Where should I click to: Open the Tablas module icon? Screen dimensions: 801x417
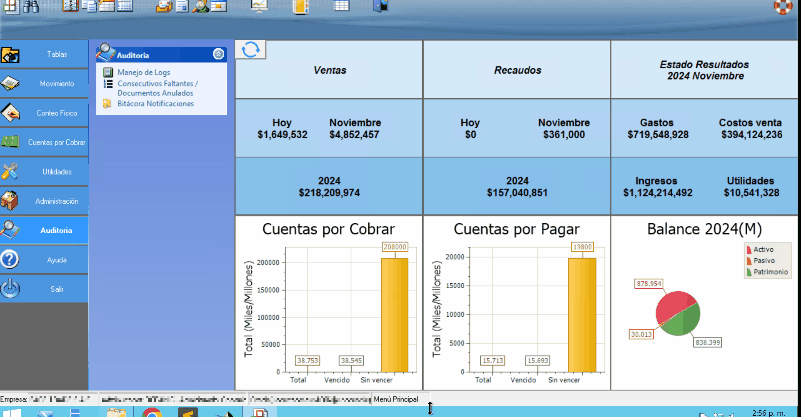[x=11, y=54]
